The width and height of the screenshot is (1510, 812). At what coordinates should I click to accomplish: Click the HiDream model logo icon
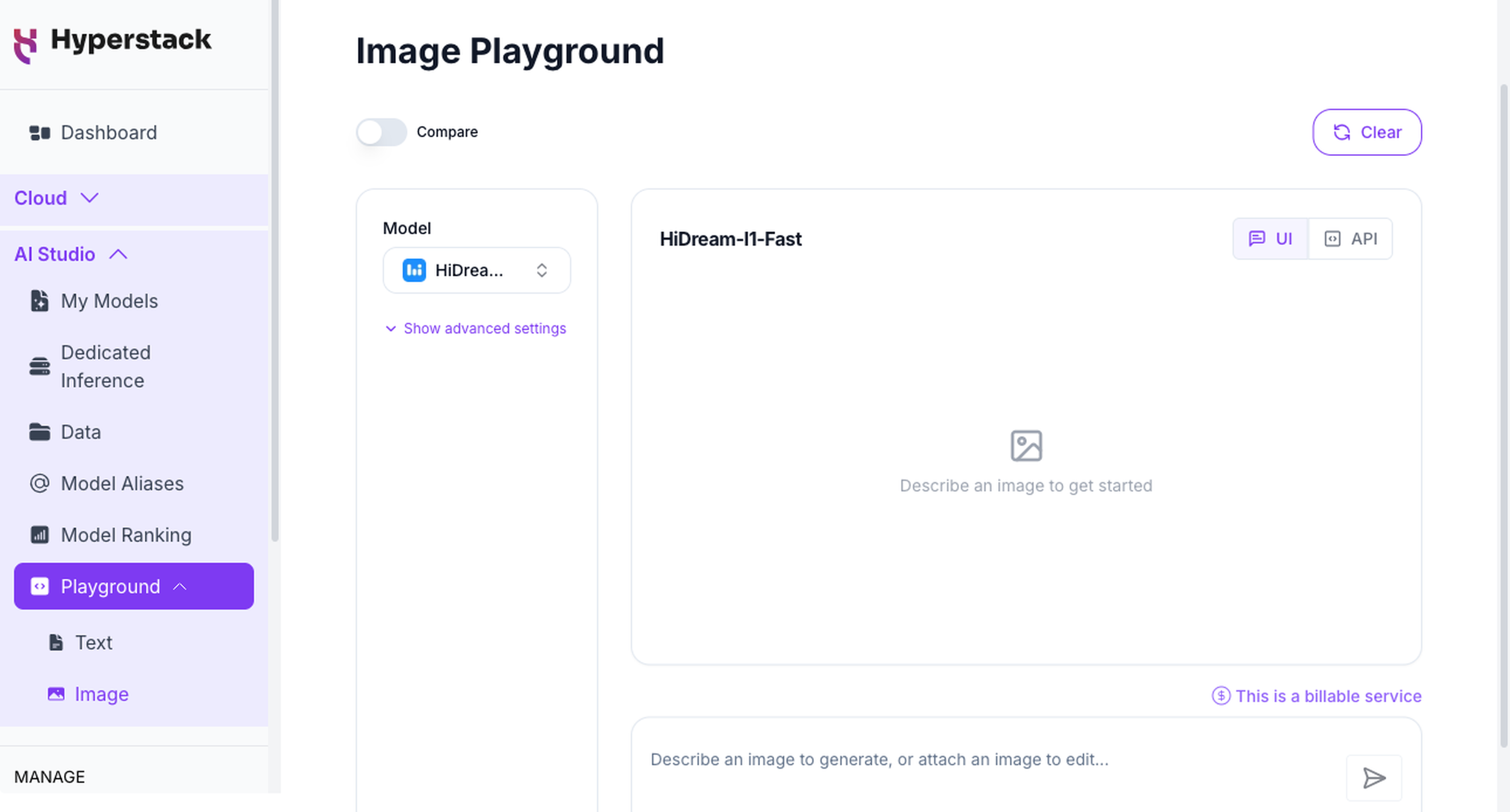[414, 270]
